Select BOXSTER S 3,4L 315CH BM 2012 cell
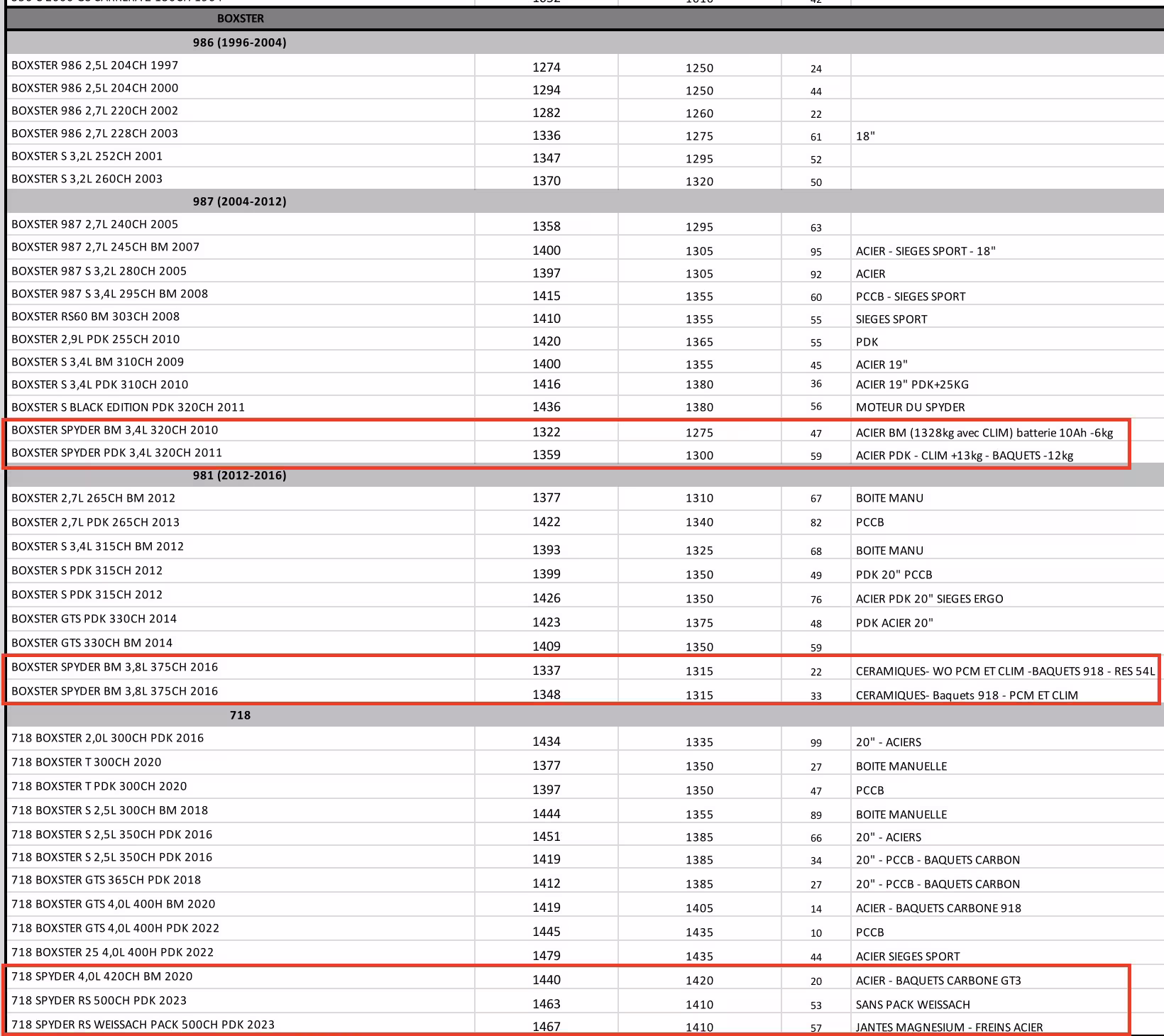This screenshot has width=1164, height=1036. 240,546
